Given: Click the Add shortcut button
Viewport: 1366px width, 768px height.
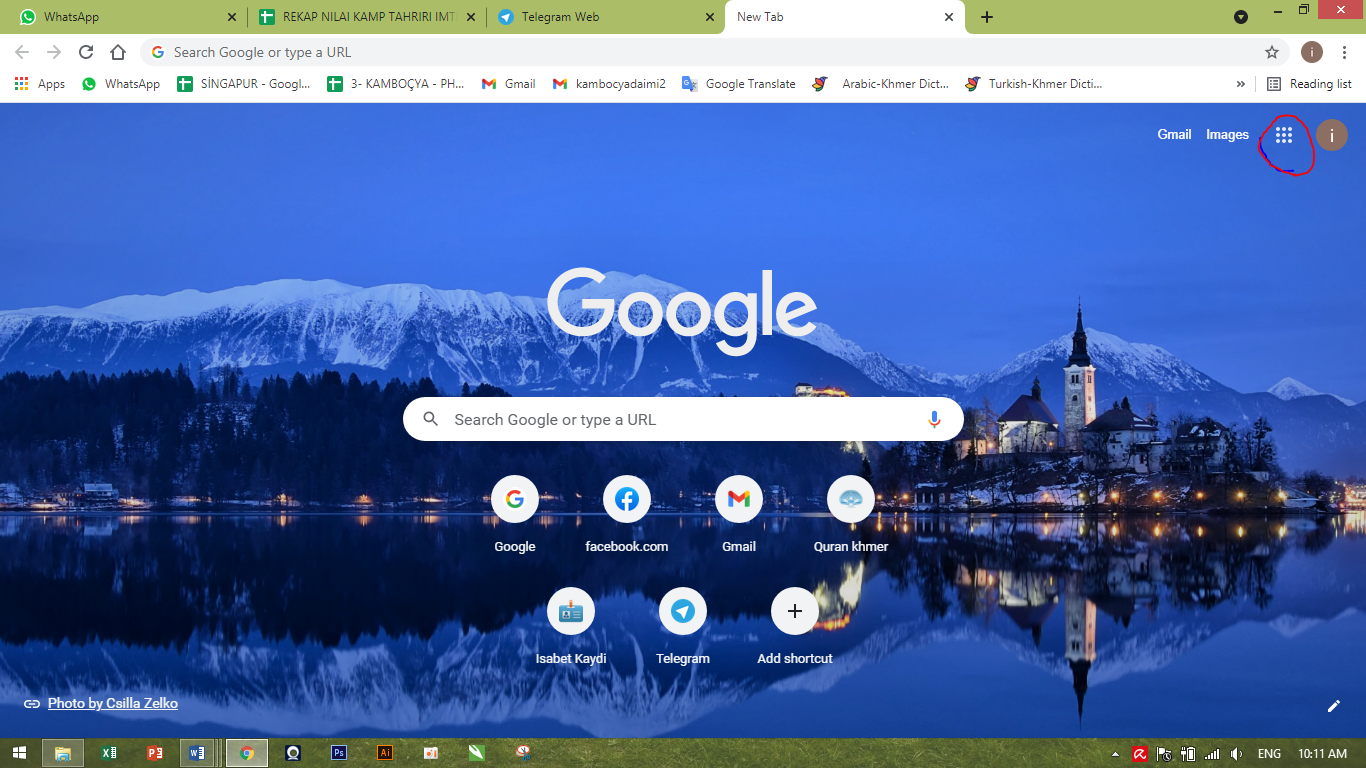Looking at the screenshot, I should click(795, 611).
